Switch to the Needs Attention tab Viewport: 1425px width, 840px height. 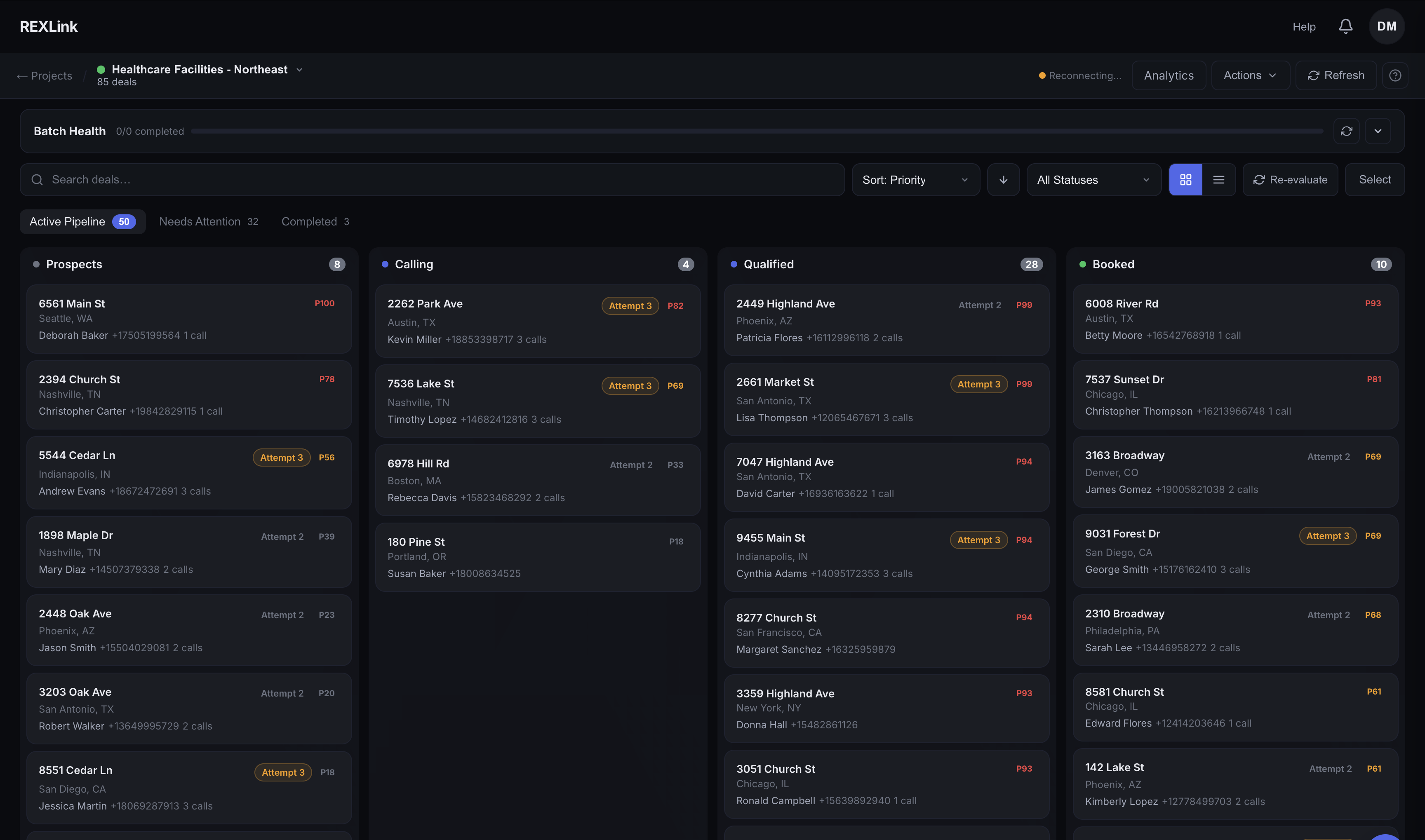coord(208,221)
